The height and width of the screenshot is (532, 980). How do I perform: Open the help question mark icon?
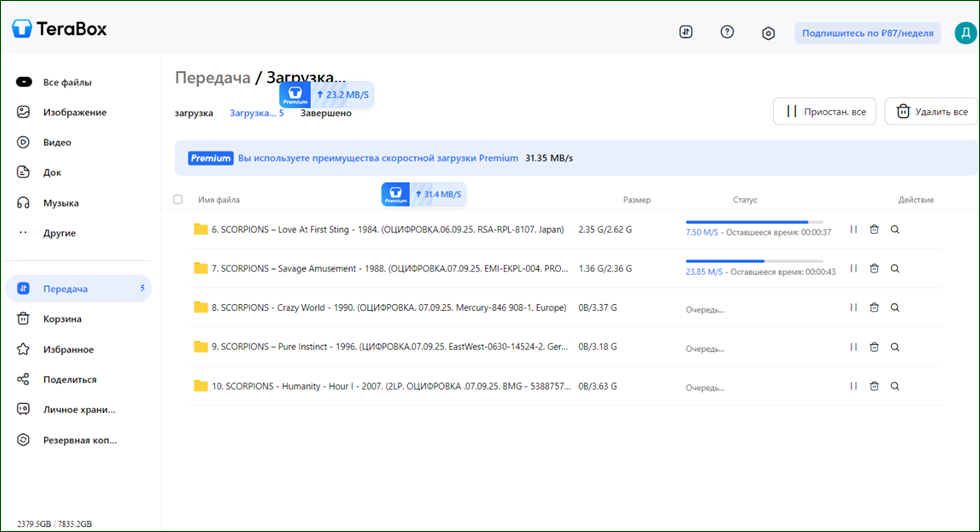[x=727, y=32]
